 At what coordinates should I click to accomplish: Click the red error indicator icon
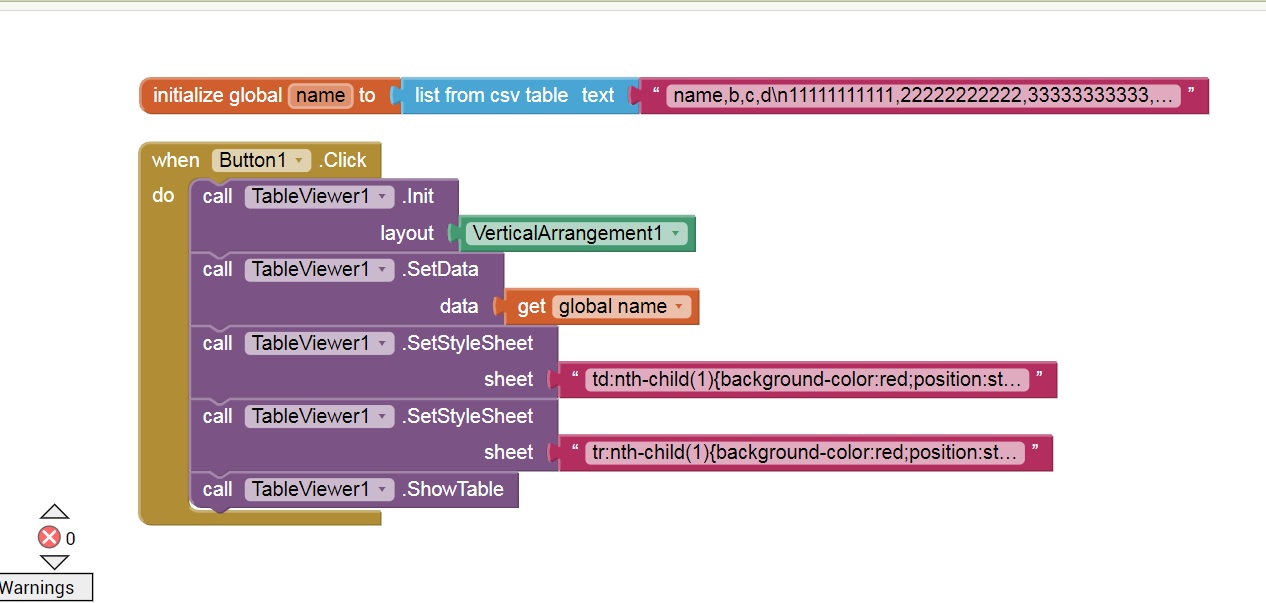49,538
